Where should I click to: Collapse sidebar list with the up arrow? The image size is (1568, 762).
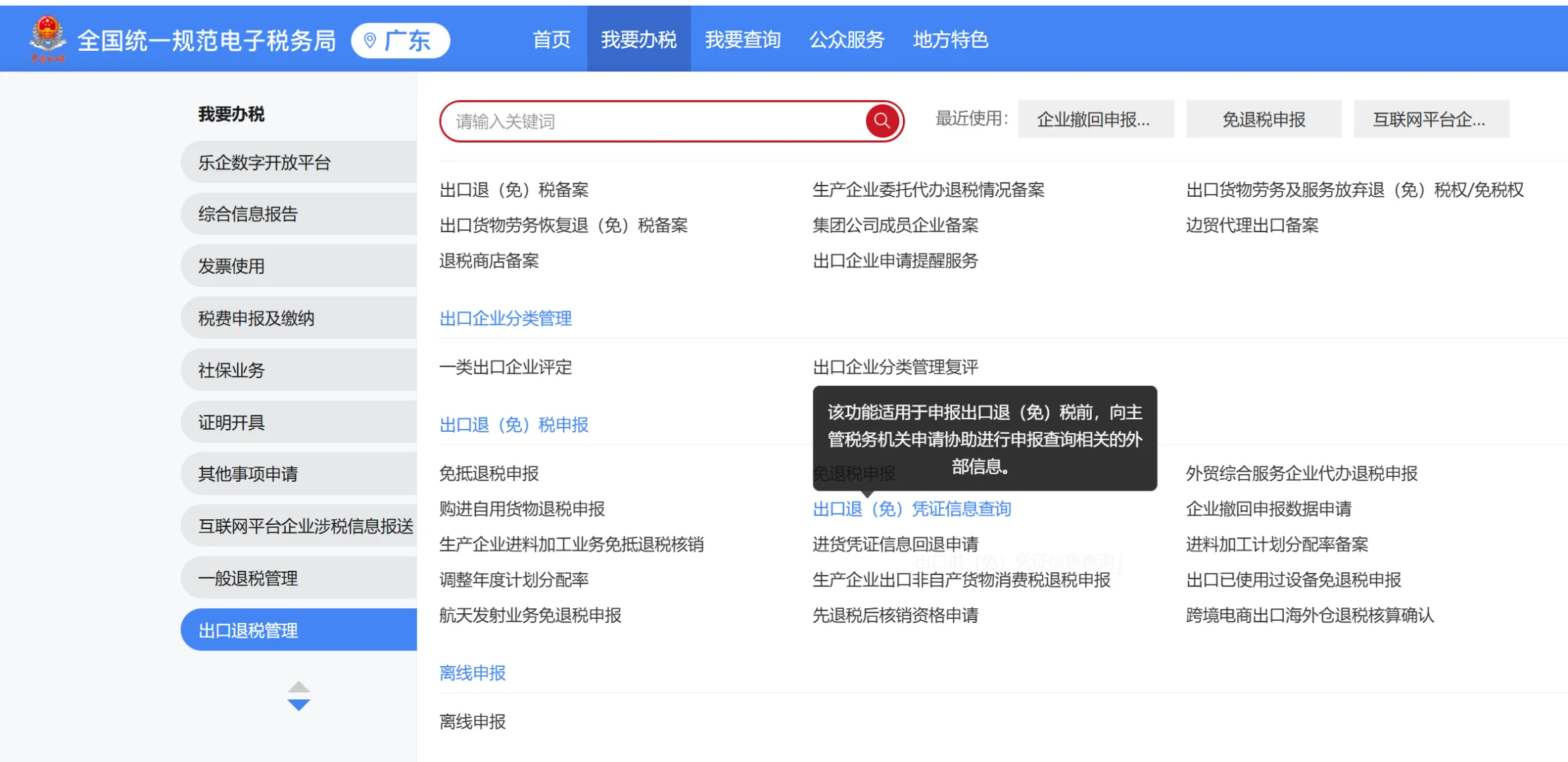(x=299, y=688)
